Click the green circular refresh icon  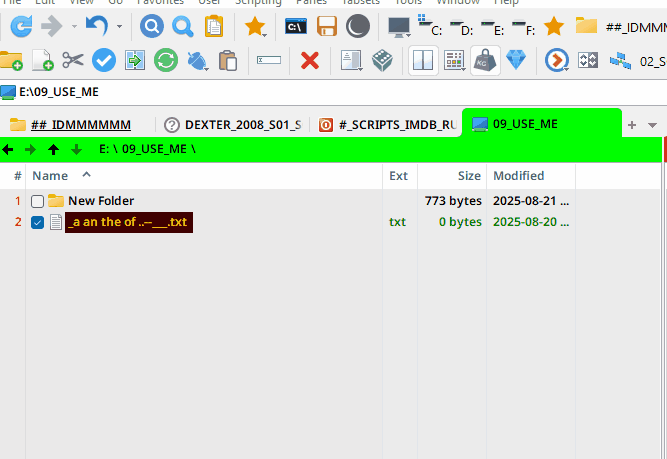[x=166, y=61]
